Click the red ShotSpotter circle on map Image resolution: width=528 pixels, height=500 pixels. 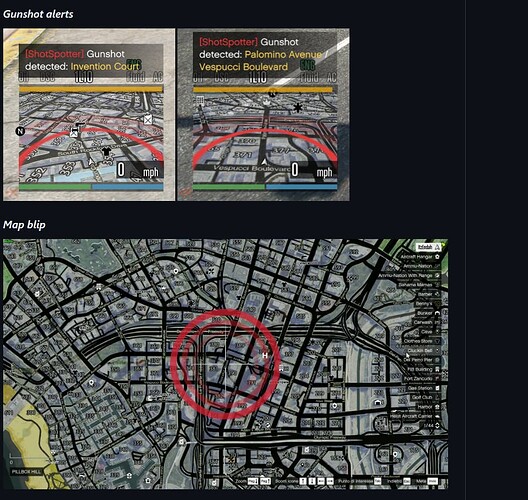click(x=225, y=365)
